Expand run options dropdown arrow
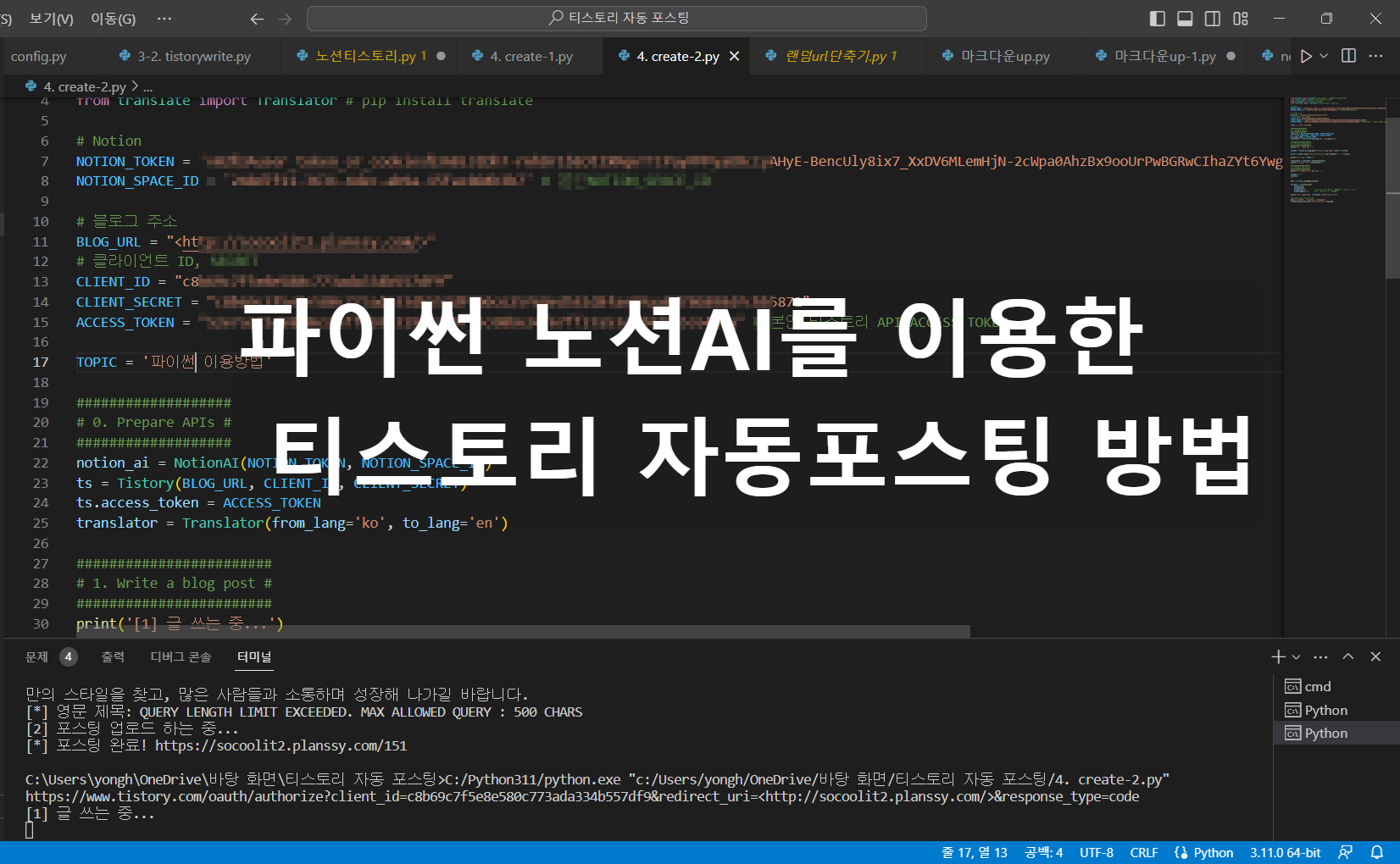 (1324, 56)
